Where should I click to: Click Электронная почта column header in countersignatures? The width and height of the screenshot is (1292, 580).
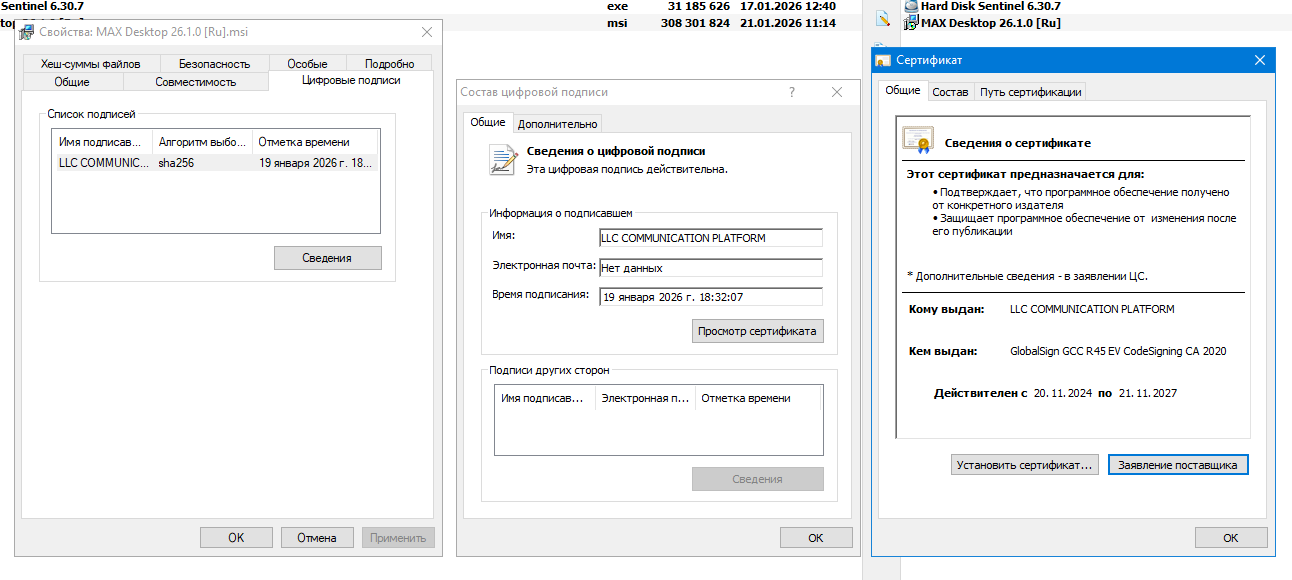(x=645, y=398)
